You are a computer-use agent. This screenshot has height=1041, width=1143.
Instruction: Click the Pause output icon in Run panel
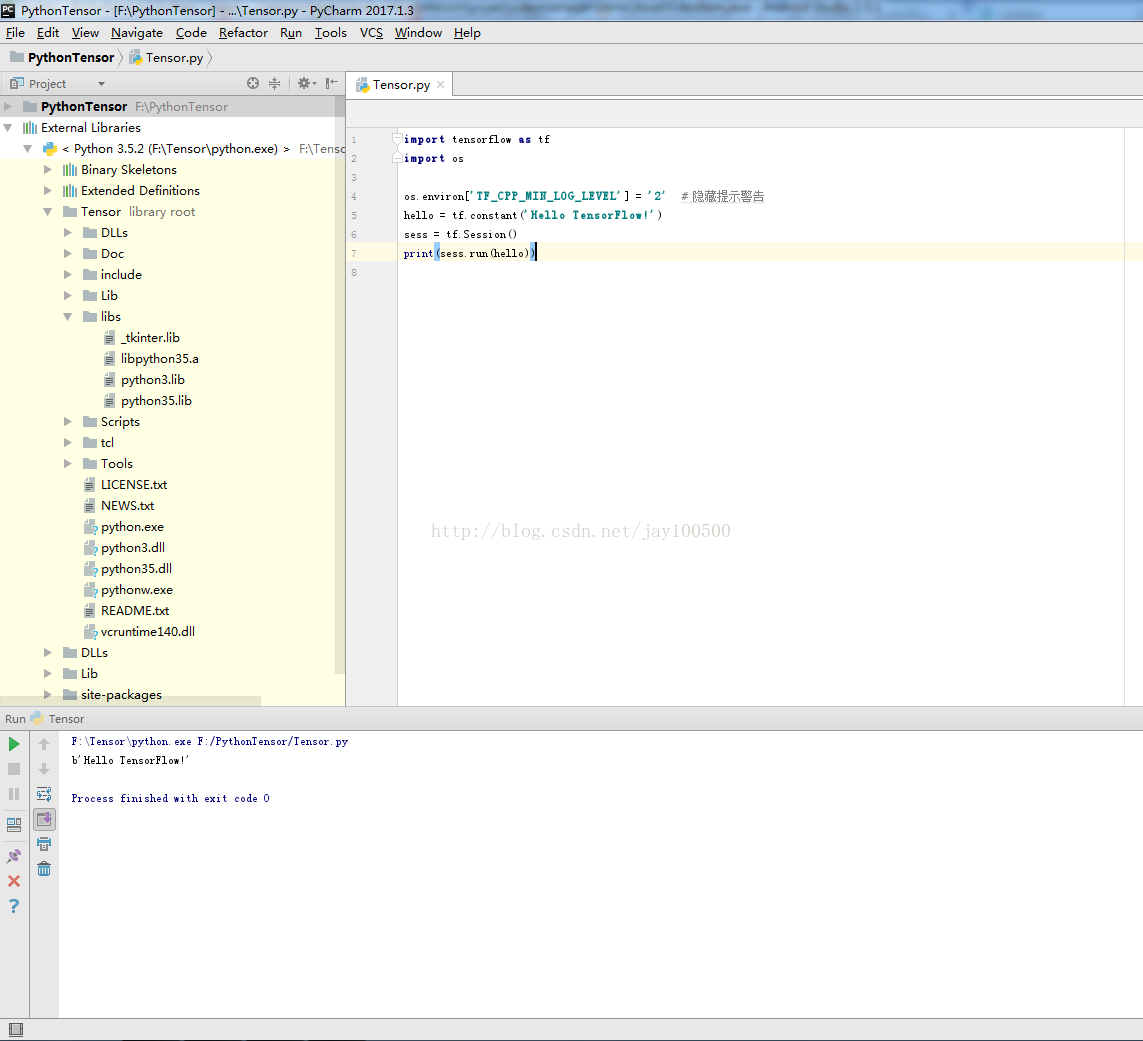coord(14,794)
